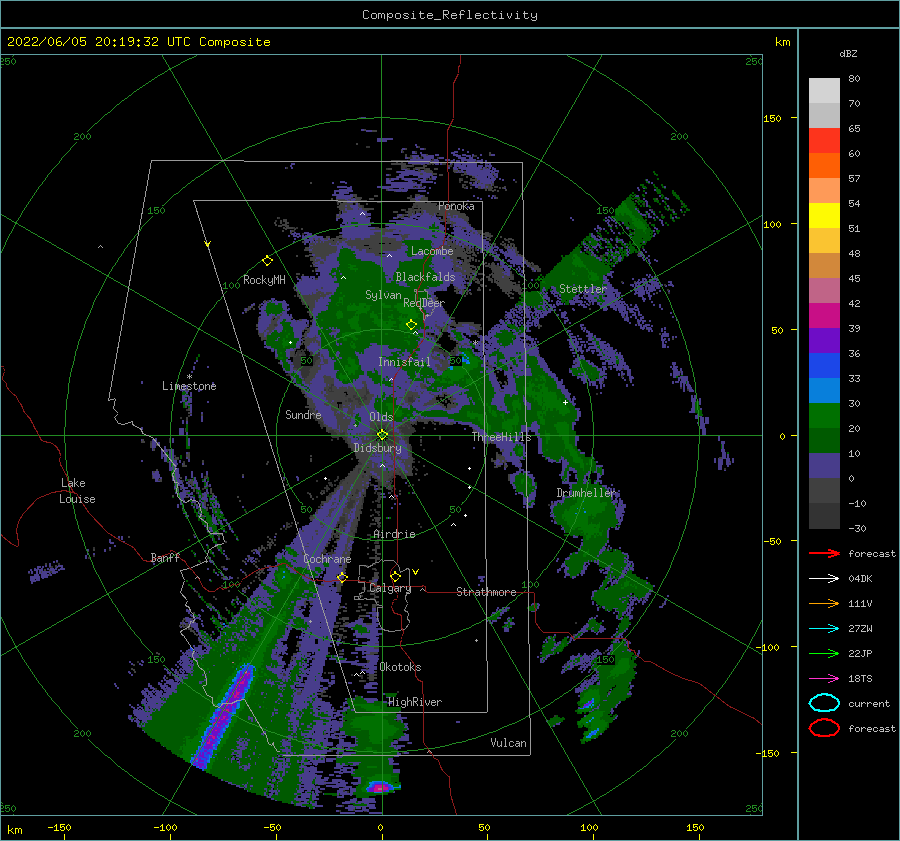Pick the purple swatch between 10 and 0
Viewport: 900px width, 841px height.
[824, 466]
